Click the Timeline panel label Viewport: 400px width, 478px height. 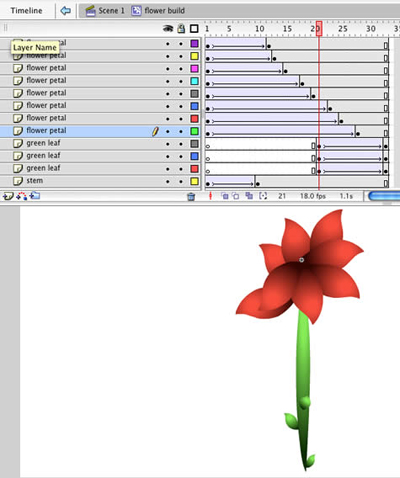pos(26,11)
